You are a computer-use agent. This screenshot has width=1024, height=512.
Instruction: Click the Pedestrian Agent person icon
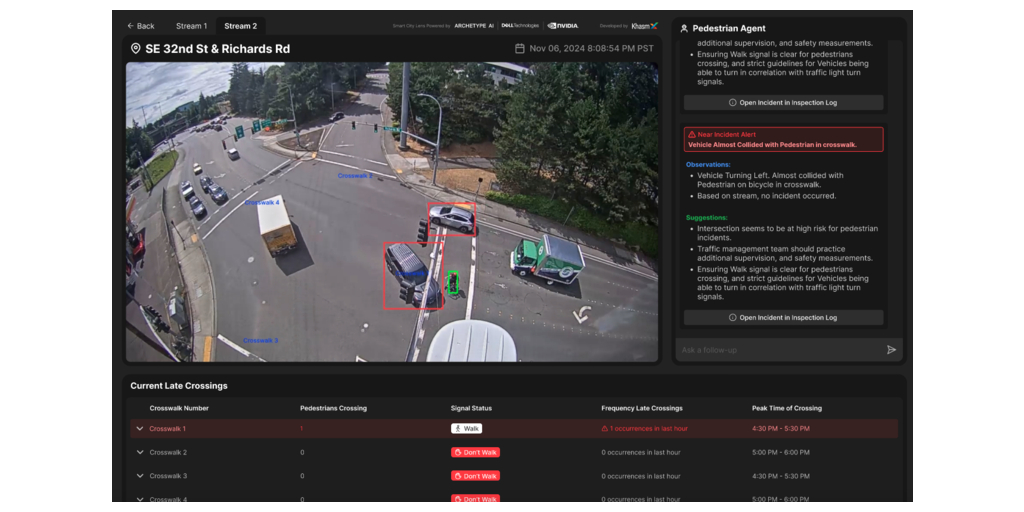click(x=684, y=29)
